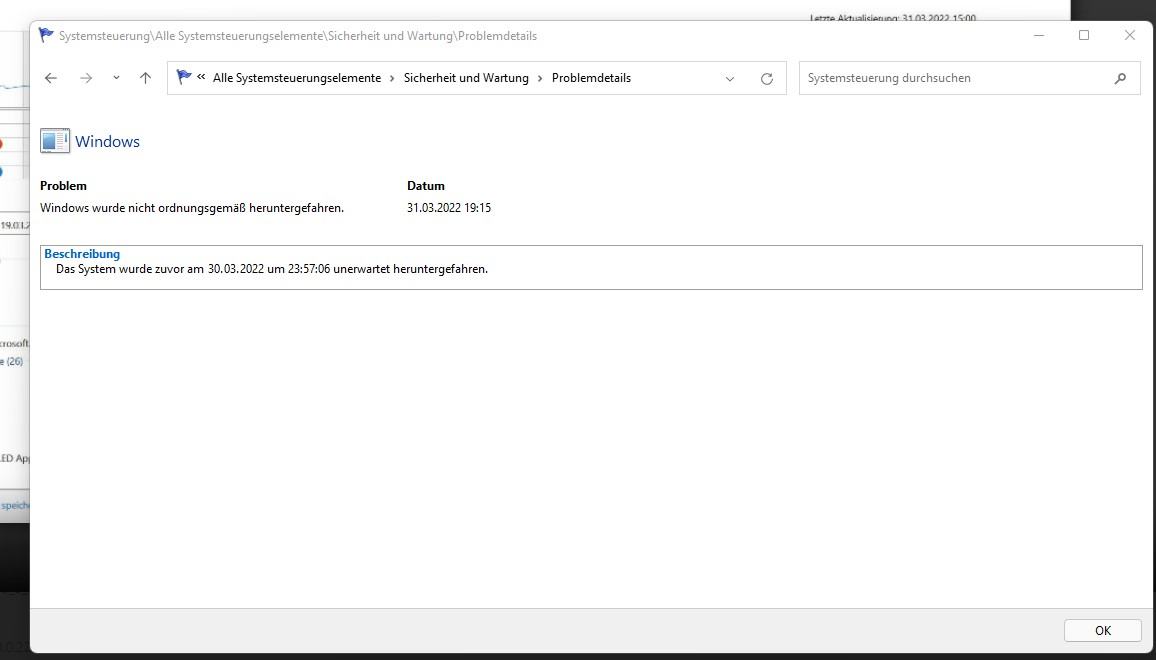Minimize the Problemdetails window
This screenshot has width=1156, height=660.
click(1039, 35)
